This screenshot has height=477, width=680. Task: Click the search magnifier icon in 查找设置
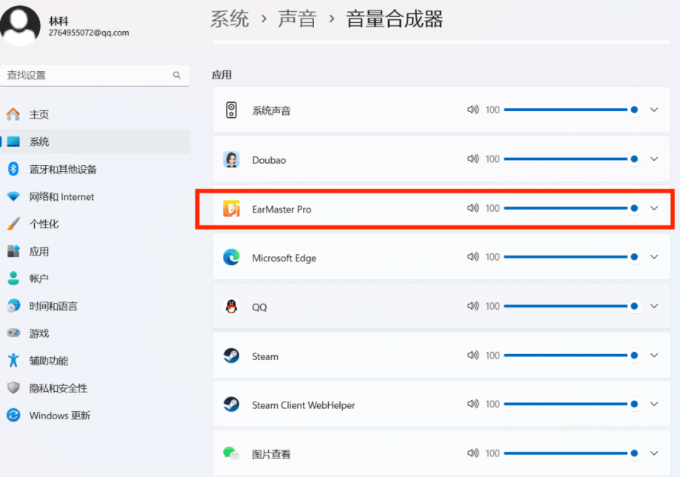(x=177, y=75)
